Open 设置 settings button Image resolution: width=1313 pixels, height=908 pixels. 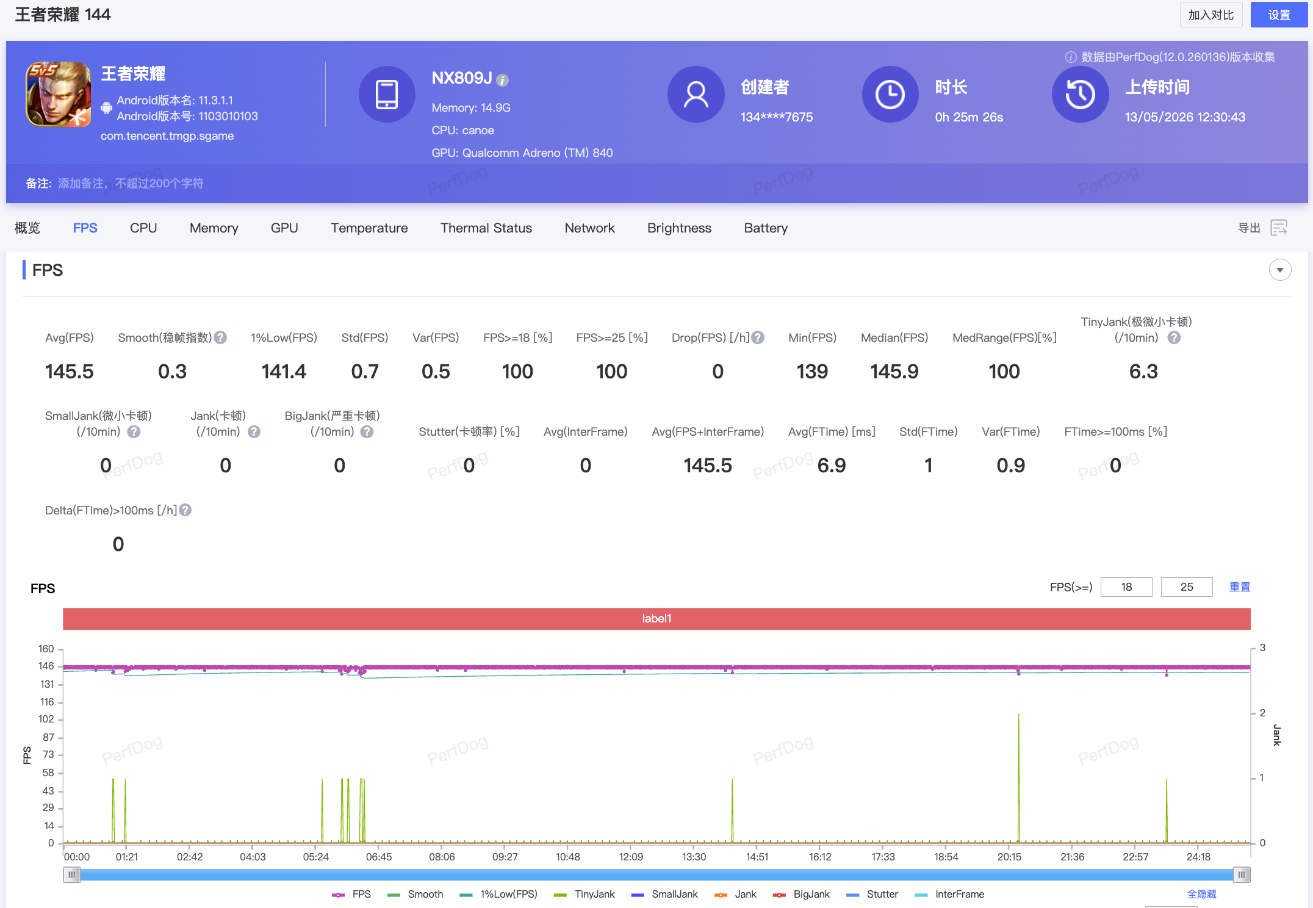1279,15
